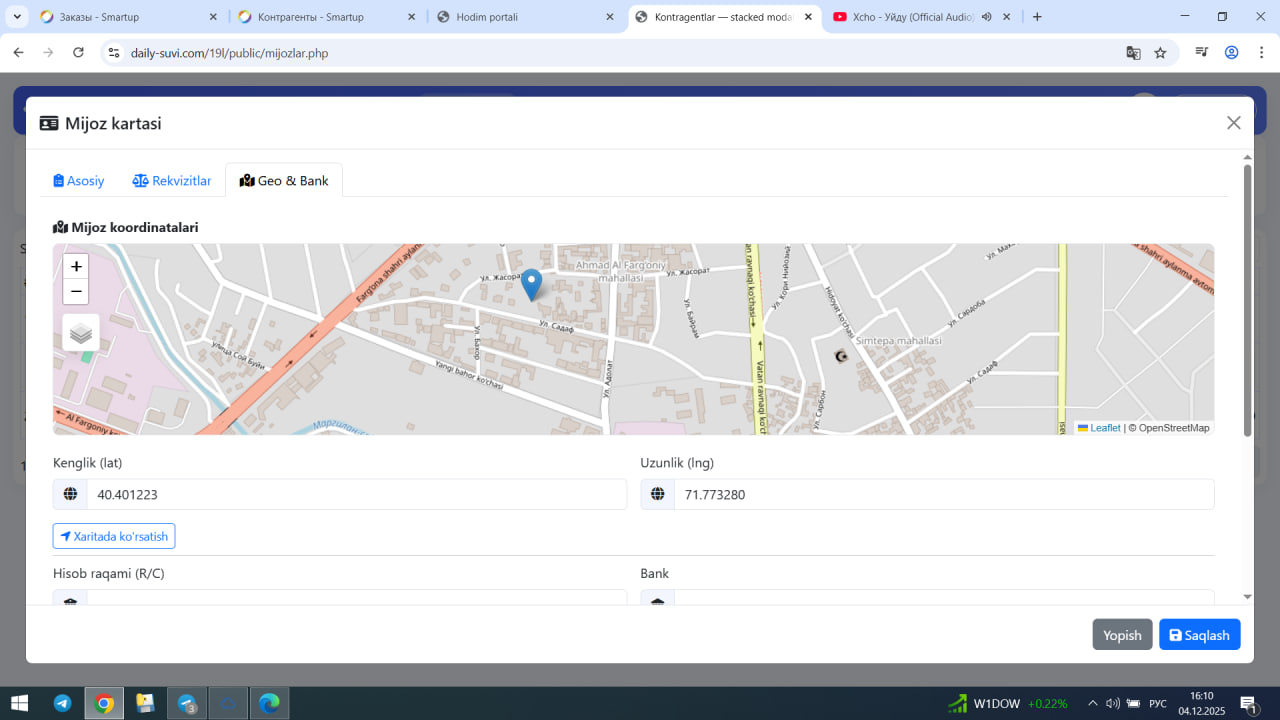Image resolution: width=1280 pixels, height=720 pixels.
Task: Show hidden system tray icons
Action: pyautogui.click(x=1093, y=703)
